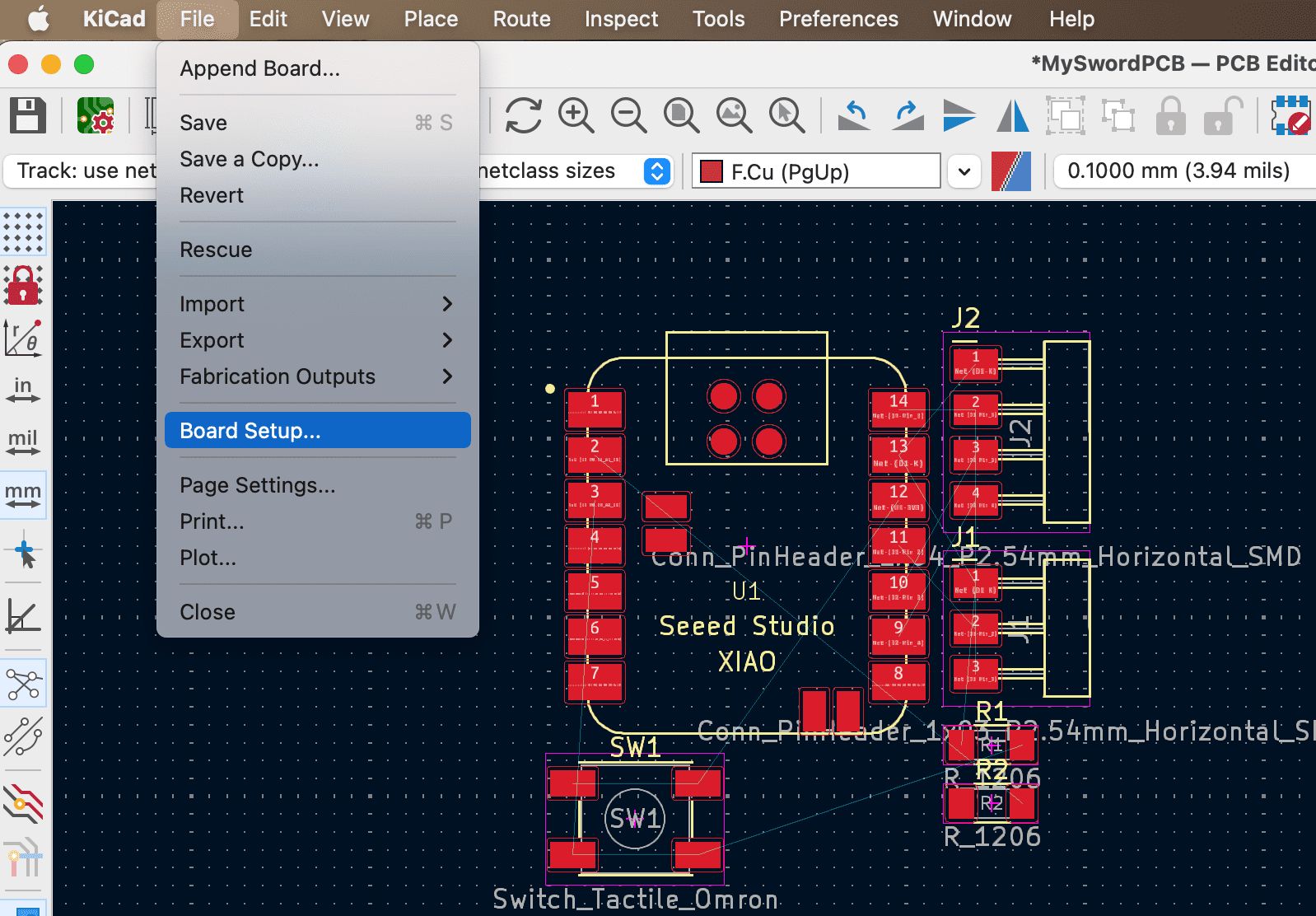Rotate selection counterclockwise icon
Viewport: 1316px width, 916px height.
click(855, 115)
